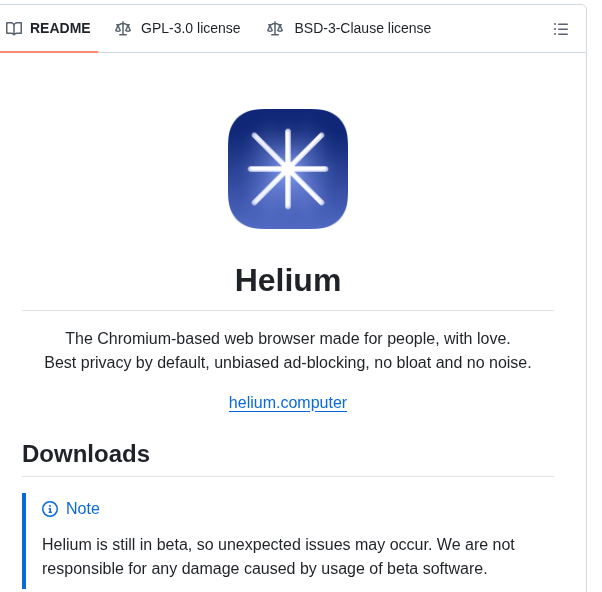Click the blue Note label
Screen dimensions: 602x592
[x=83, y=509]
